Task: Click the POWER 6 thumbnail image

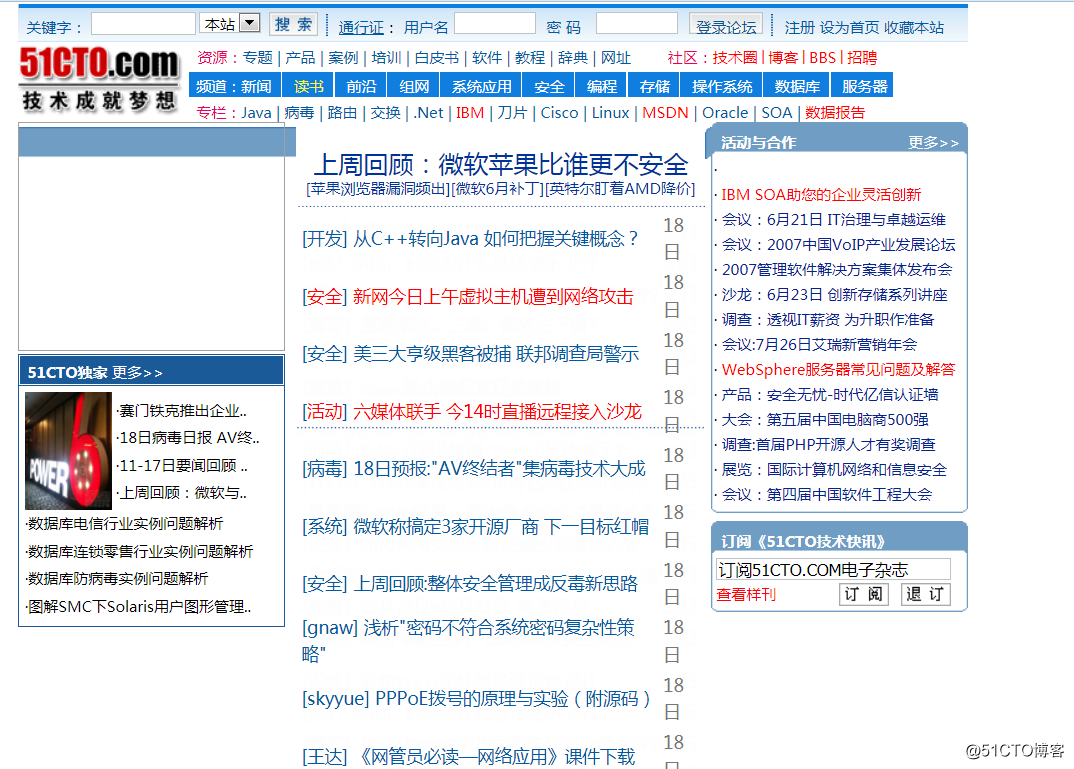Action: tap(68, 450)
